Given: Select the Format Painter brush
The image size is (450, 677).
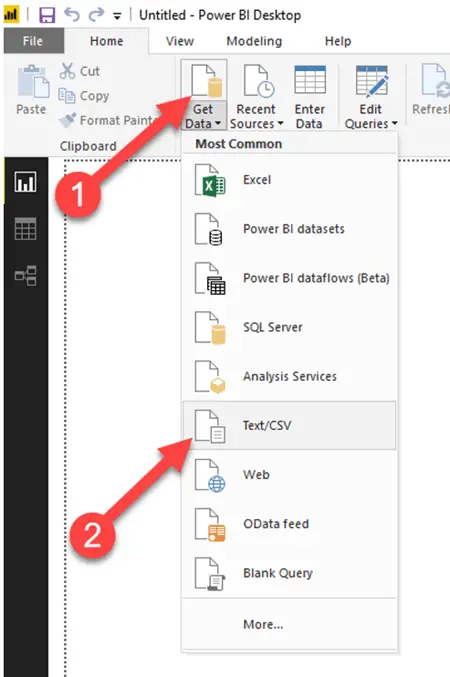Looking at the screenshot, I should coord(67,120).
